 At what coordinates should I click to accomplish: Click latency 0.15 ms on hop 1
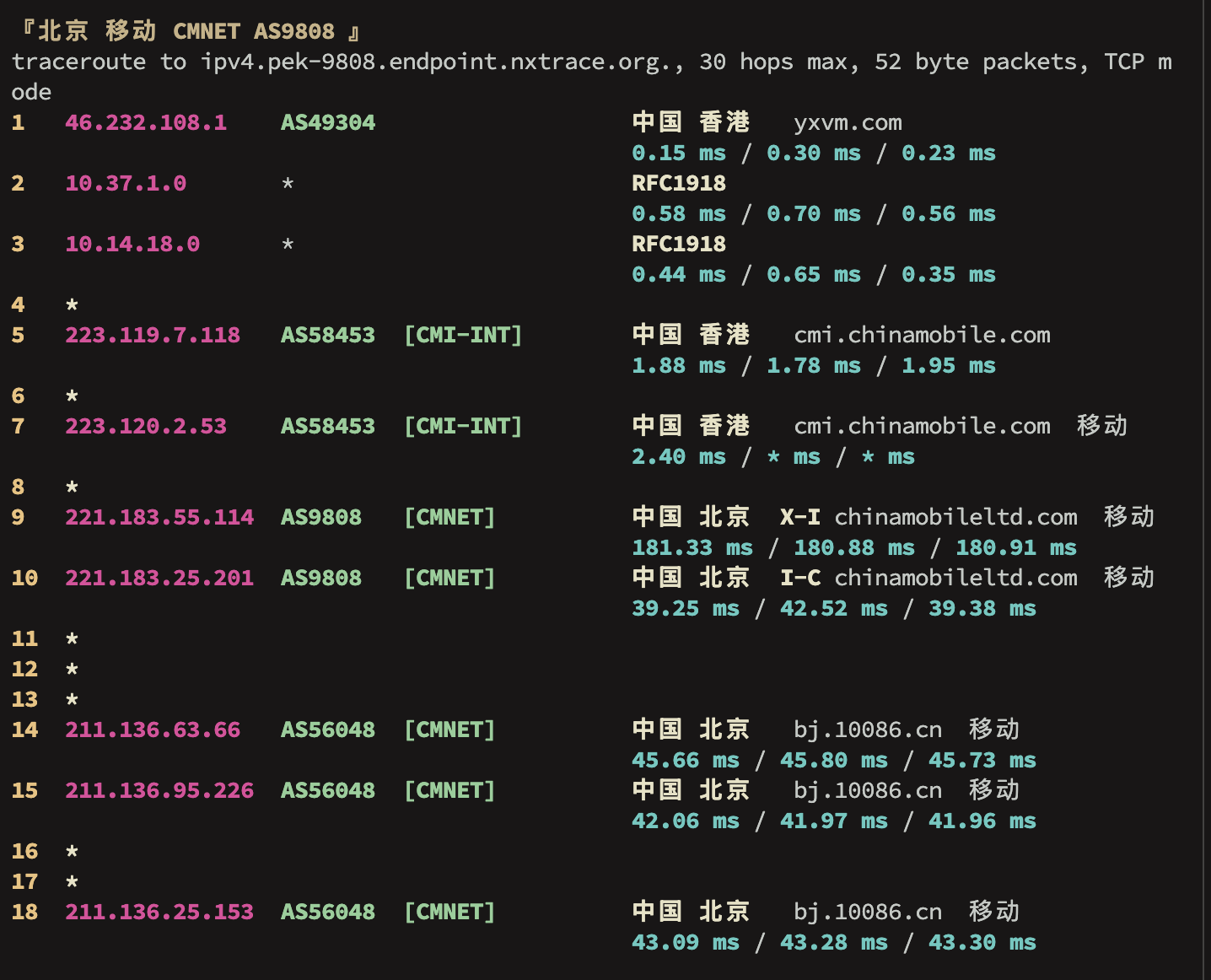click(679, 153)
